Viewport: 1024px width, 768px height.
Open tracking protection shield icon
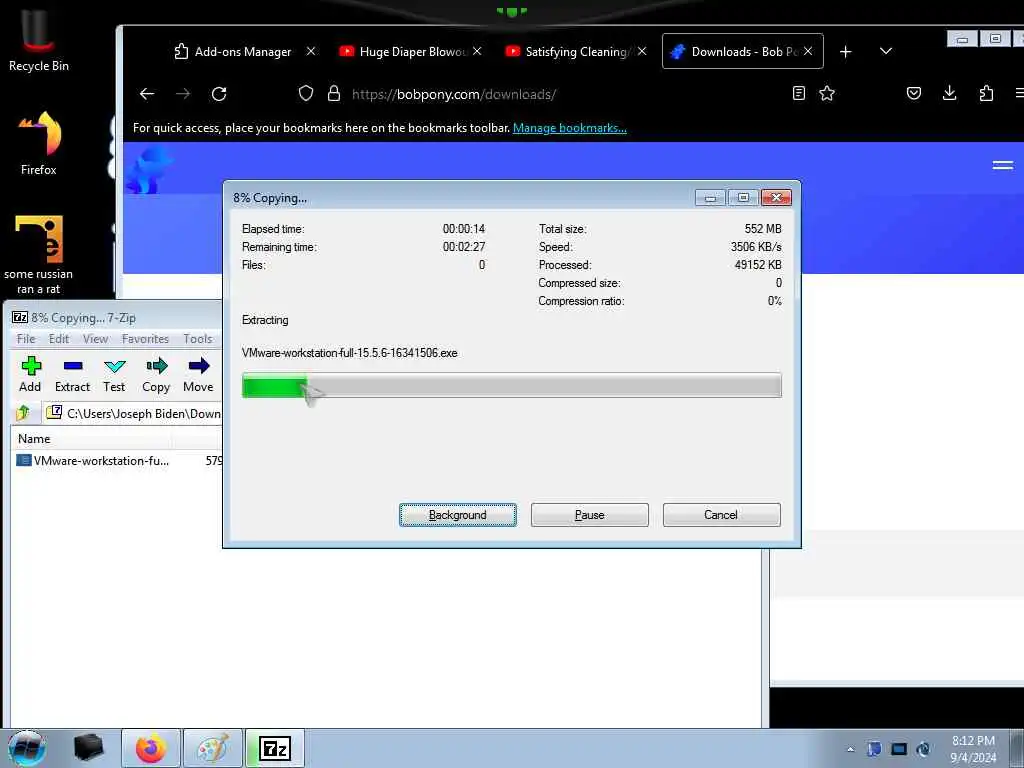click(x=306, y=93)
